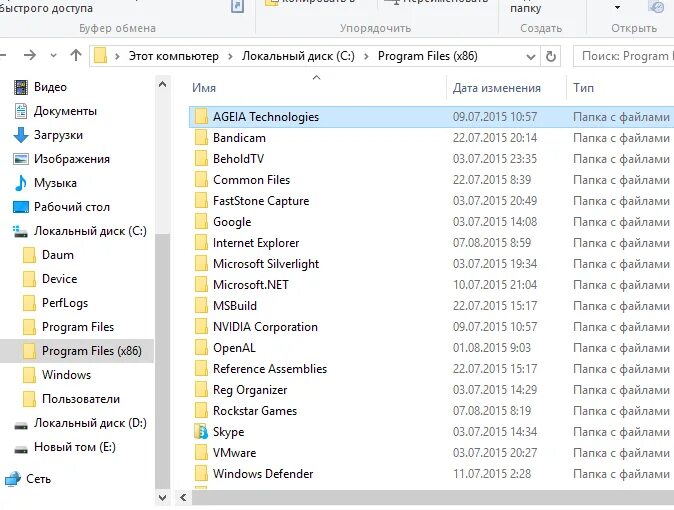The height and width of the screenshot is (510, 674).
Task: Select the Bandicam folder
Action: [x=239, y=138]
